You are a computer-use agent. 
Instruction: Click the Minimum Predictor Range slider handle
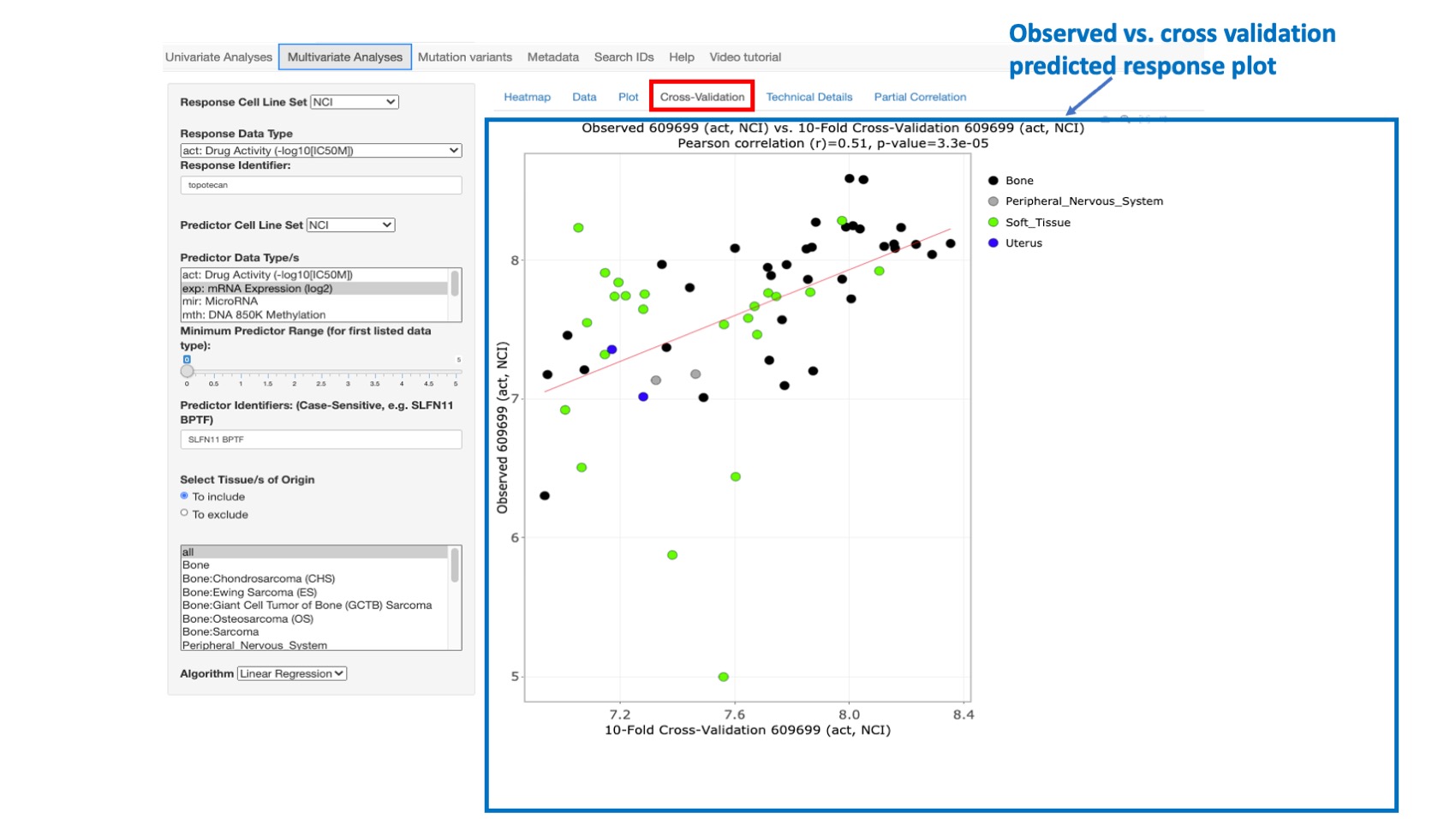(186, 371)
